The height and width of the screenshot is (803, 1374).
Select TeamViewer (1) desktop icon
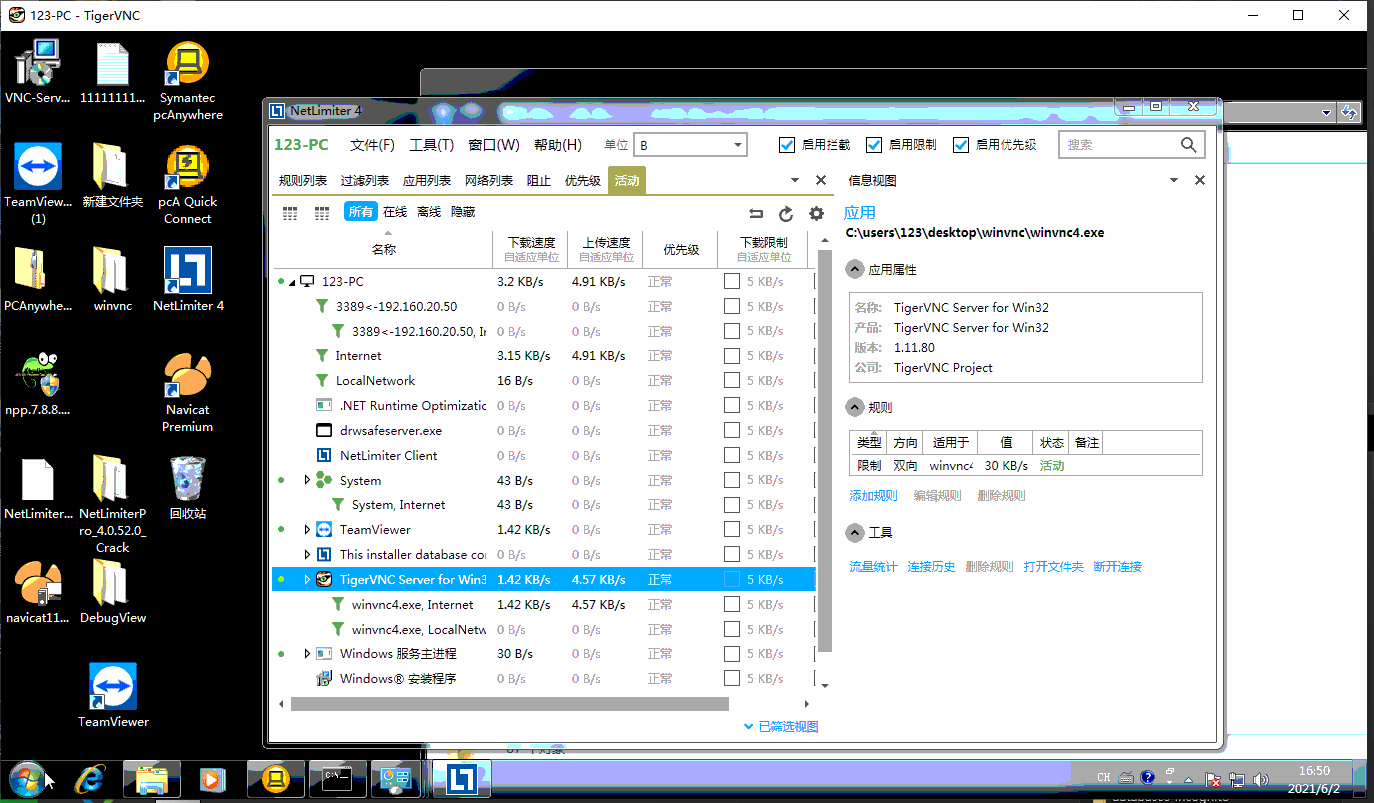(x=38, y=185)
